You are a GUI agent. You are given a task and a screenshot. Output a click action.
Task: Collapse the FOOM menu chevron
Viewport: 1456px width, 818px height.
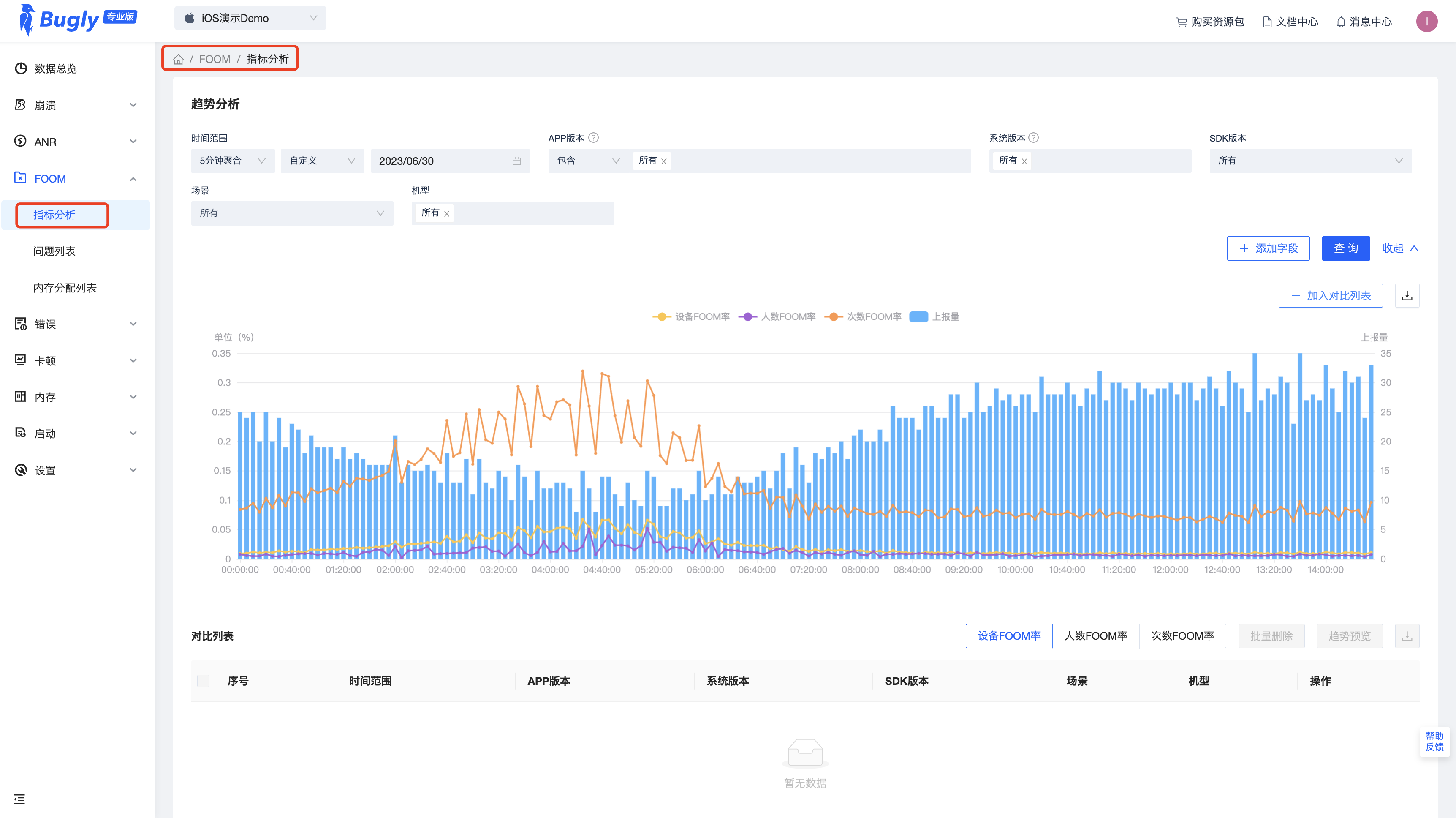(133, 179)
